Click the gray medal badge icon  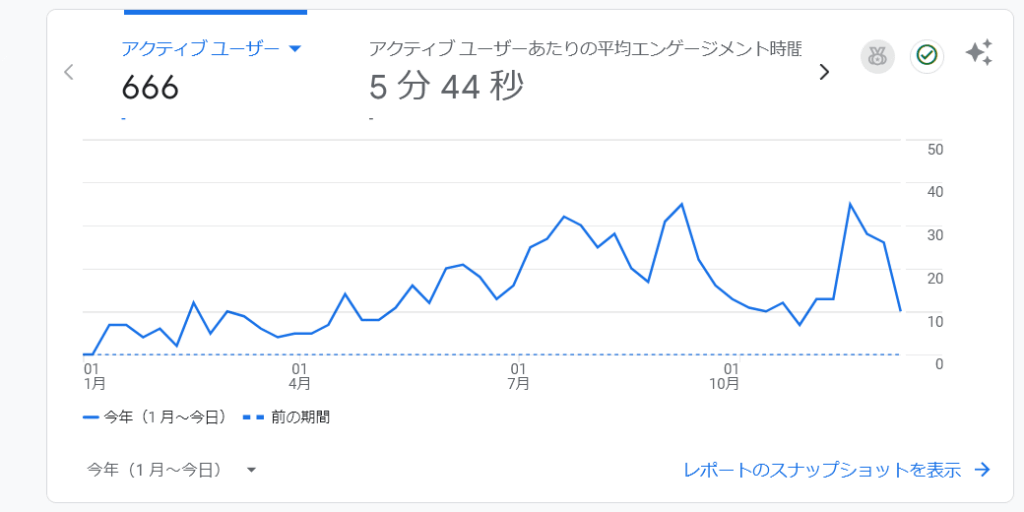(877, 57)
